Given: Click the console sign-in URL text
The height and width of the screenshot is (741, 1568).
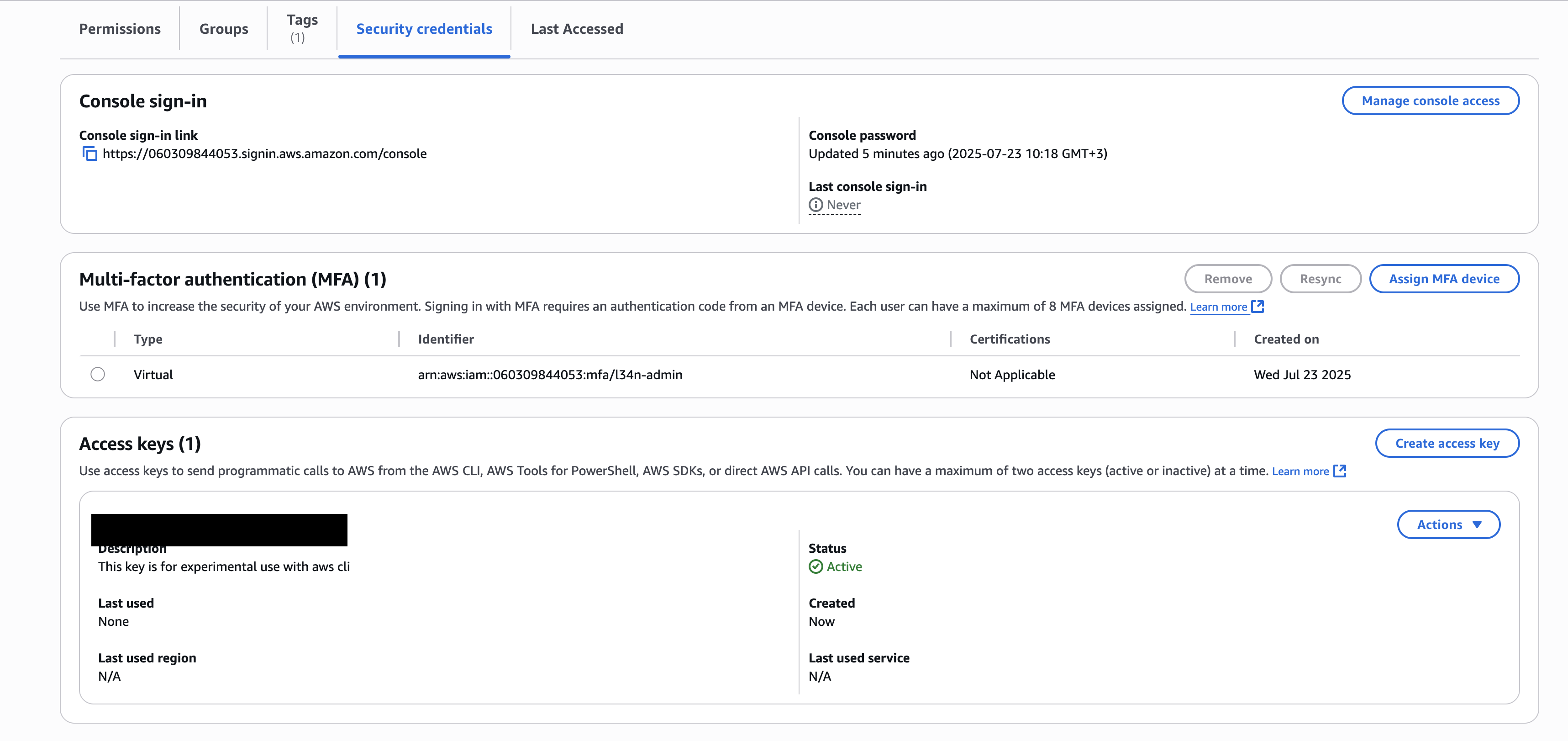Looking at the screenshot, I should tap(265, 154).
